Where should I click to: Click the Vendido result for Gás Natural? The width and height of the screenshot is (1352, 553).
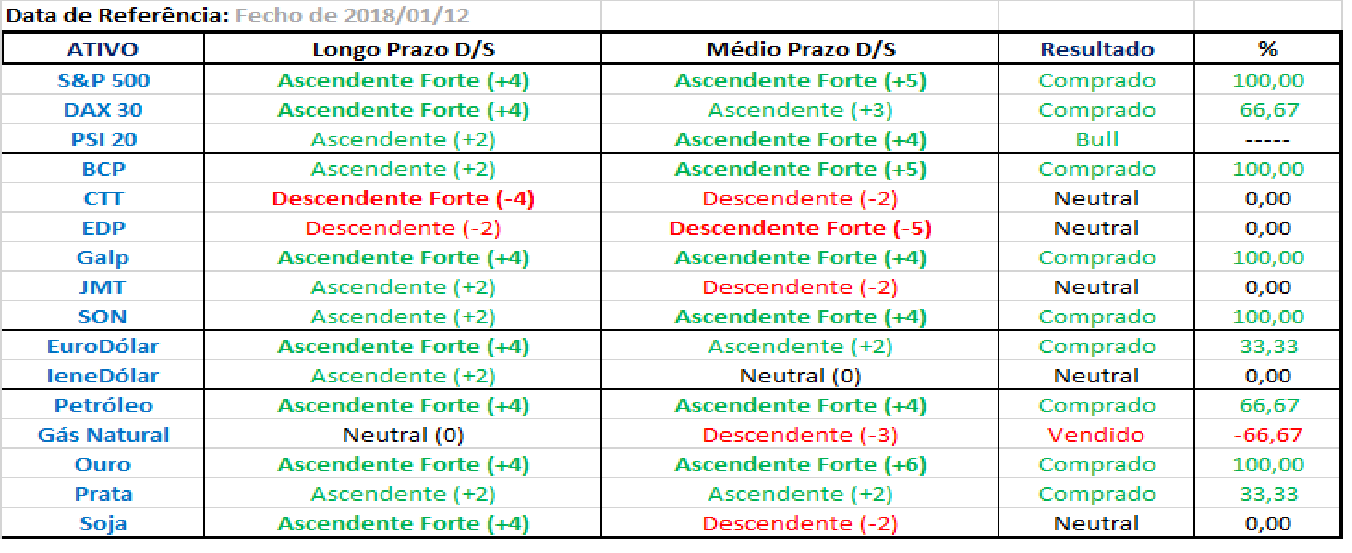(1097, 435)
